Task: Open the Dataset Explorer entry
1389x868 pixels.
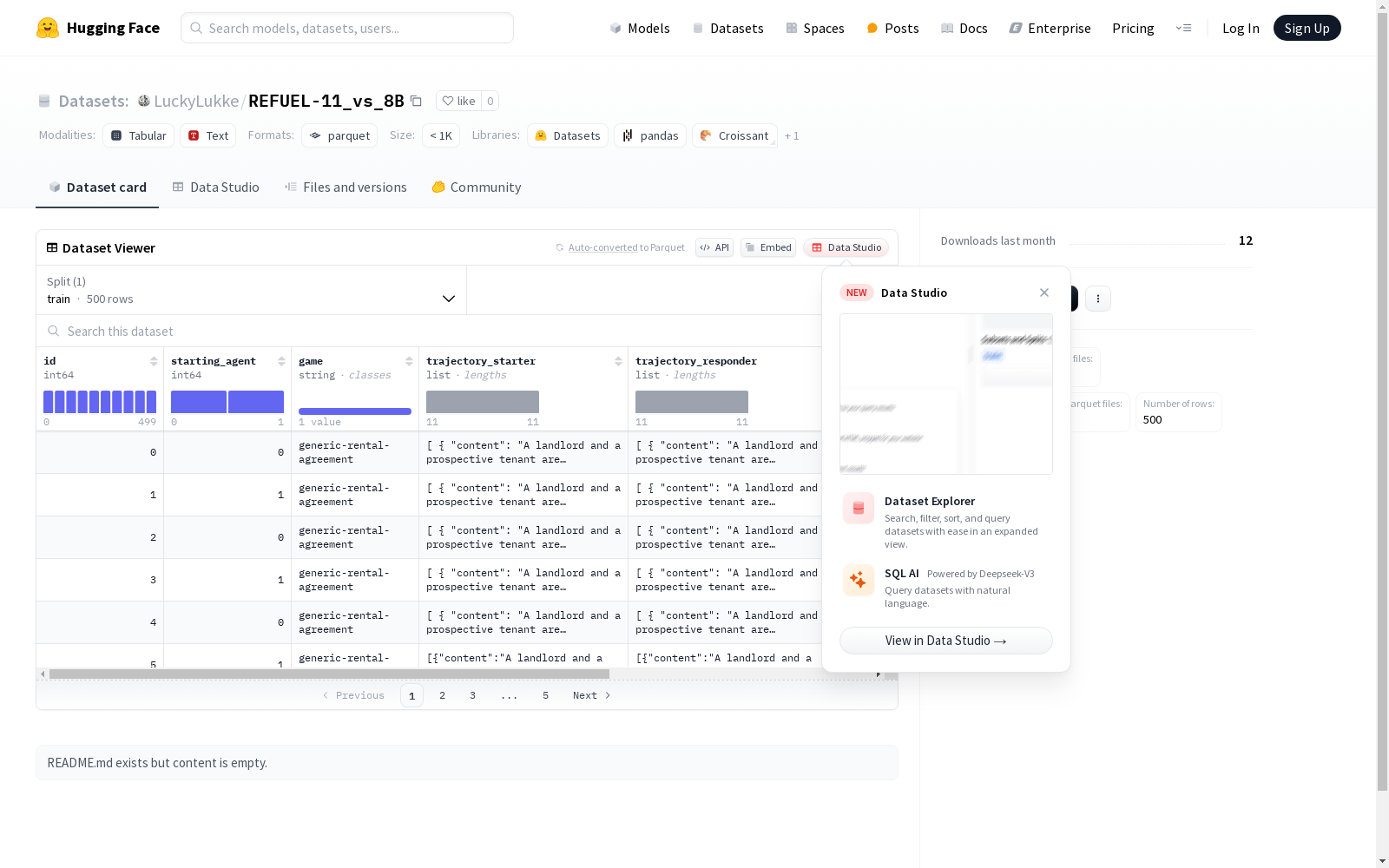Action: (946, 521)
